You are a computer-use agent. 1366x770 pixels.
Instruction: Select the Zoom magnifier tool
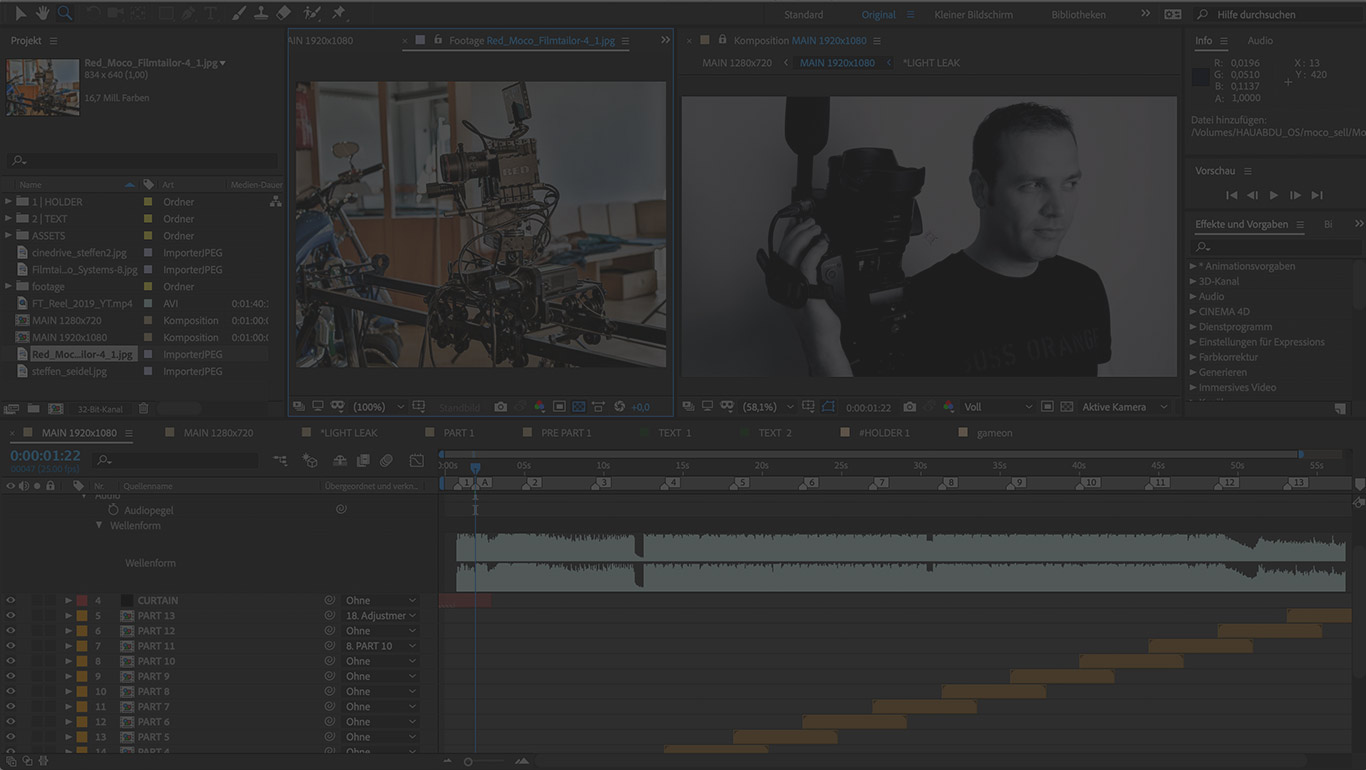[x=64, y=13]
